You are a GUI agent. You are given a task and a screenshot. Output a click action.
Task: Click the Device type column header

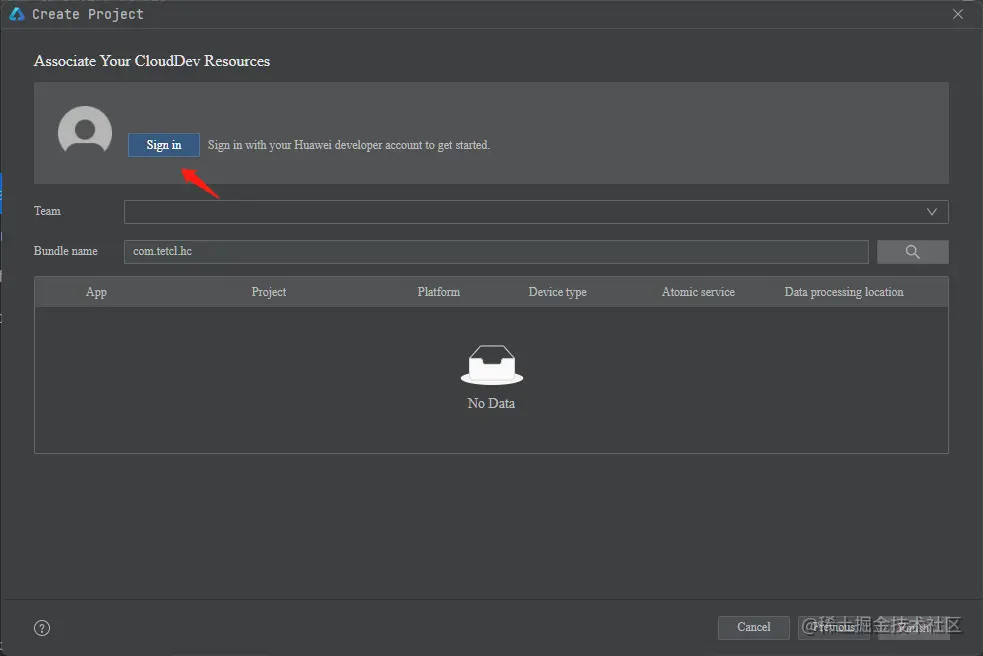[x=557, y=292]
